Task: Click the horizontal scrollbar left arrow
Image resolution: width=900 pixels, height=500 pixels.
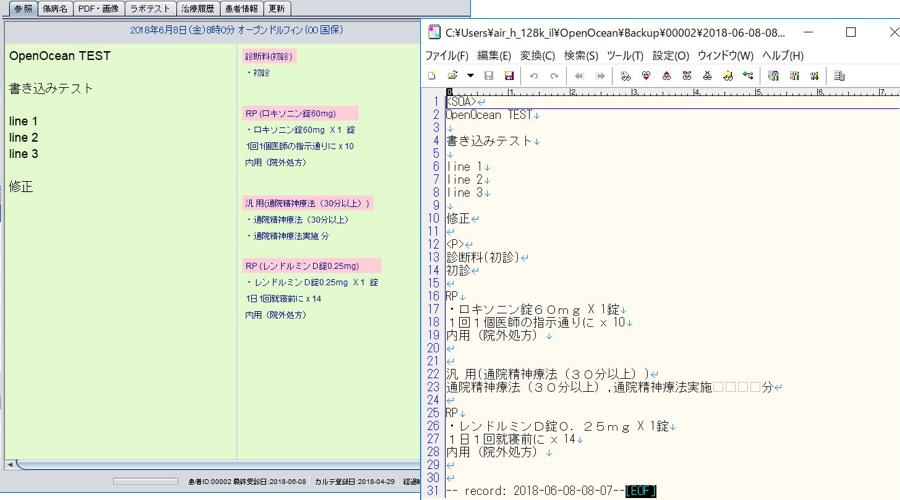Action: [10, 465]
